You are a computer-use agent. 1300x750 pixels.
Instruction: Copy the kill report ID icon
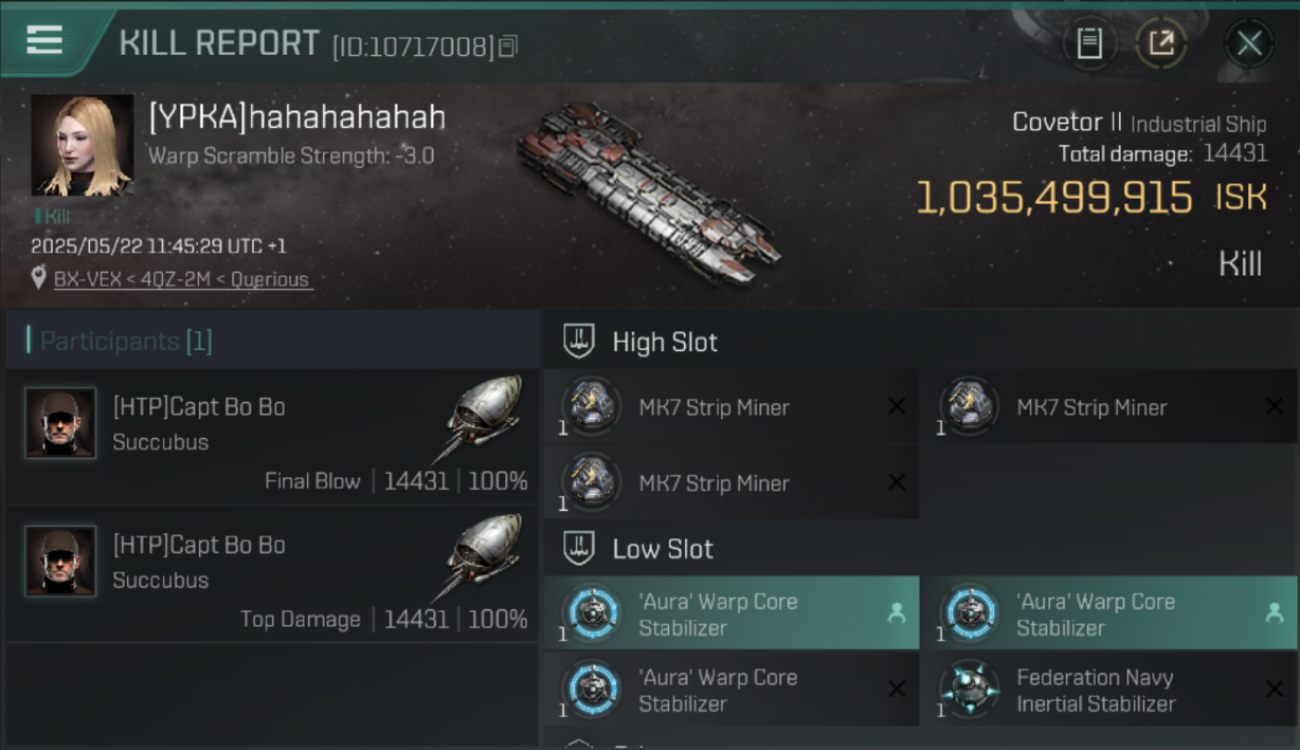(508, 46)
